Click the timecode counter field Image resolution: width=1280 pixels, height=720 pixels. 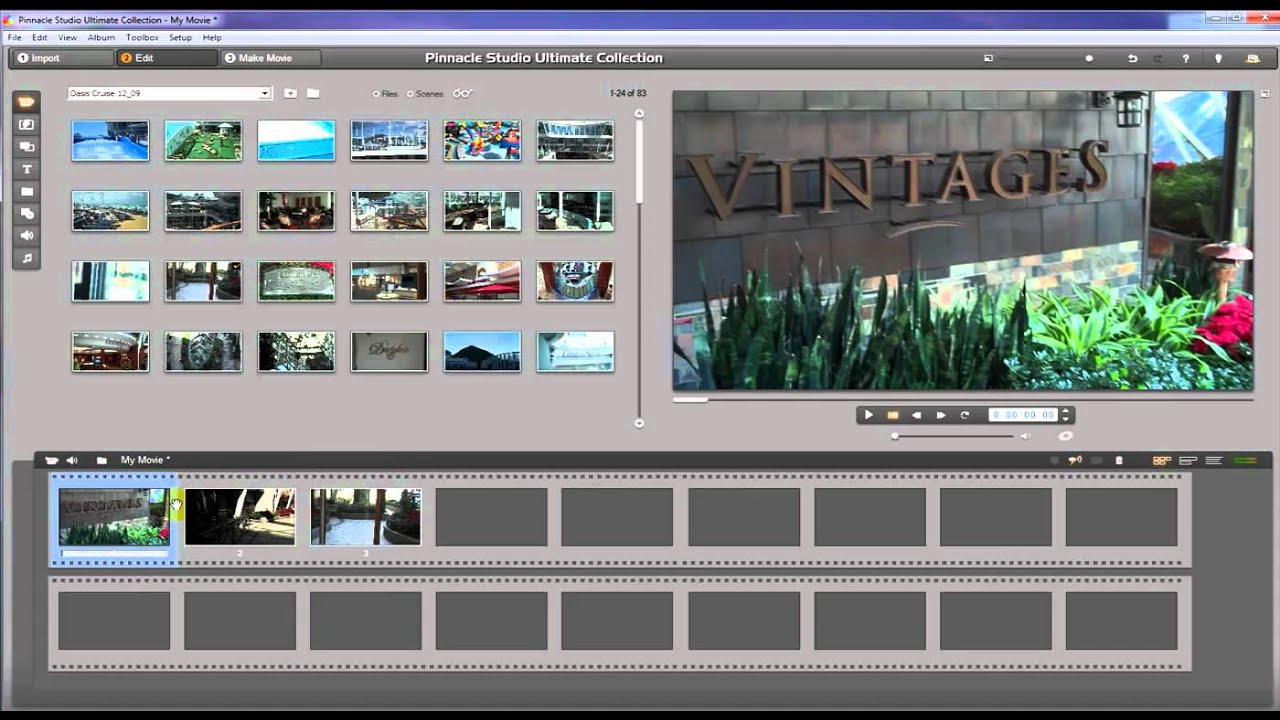tap(1022, 415)
